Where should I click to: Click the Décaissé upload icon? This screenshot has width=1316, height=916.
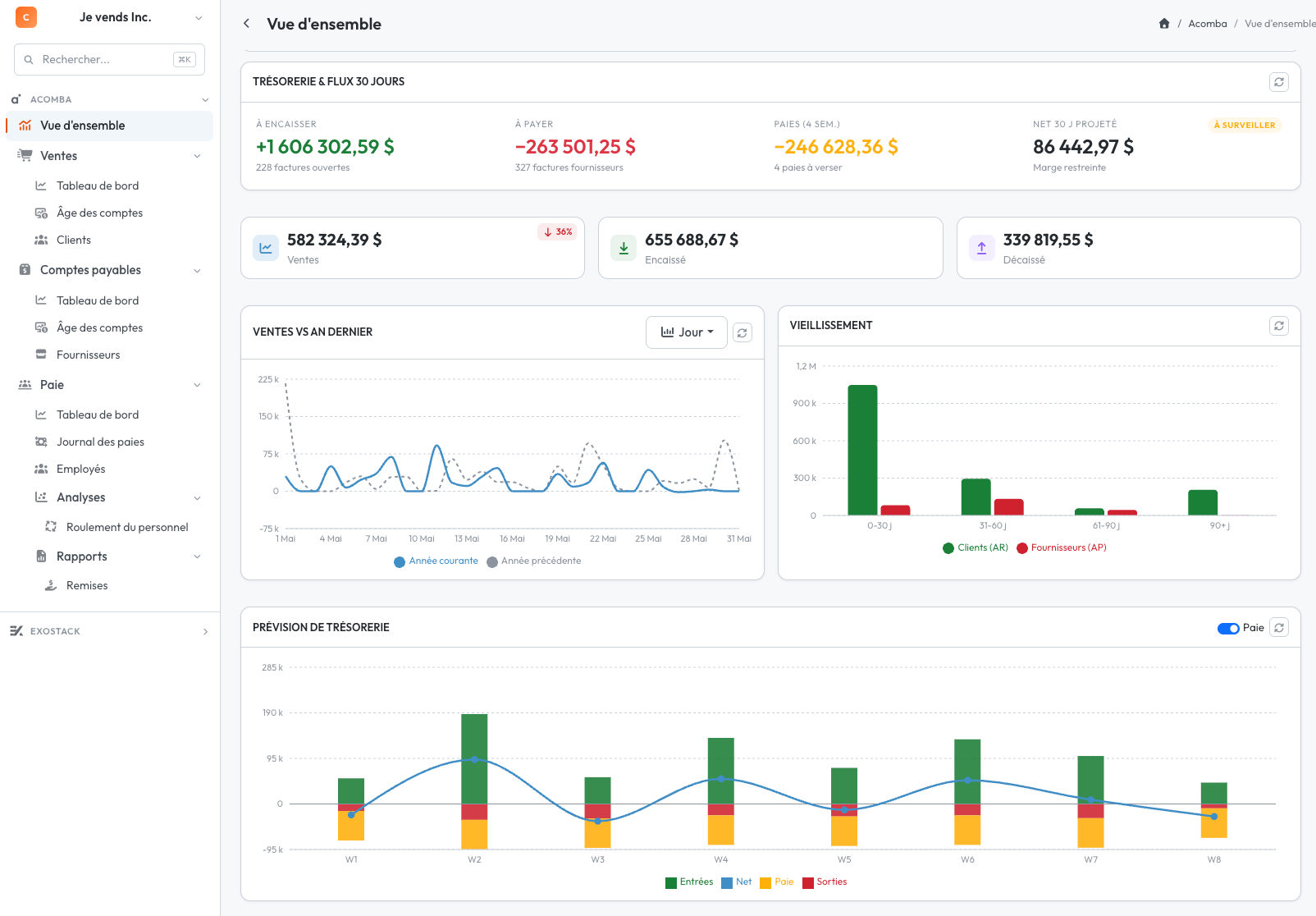(x=981, y=247)
